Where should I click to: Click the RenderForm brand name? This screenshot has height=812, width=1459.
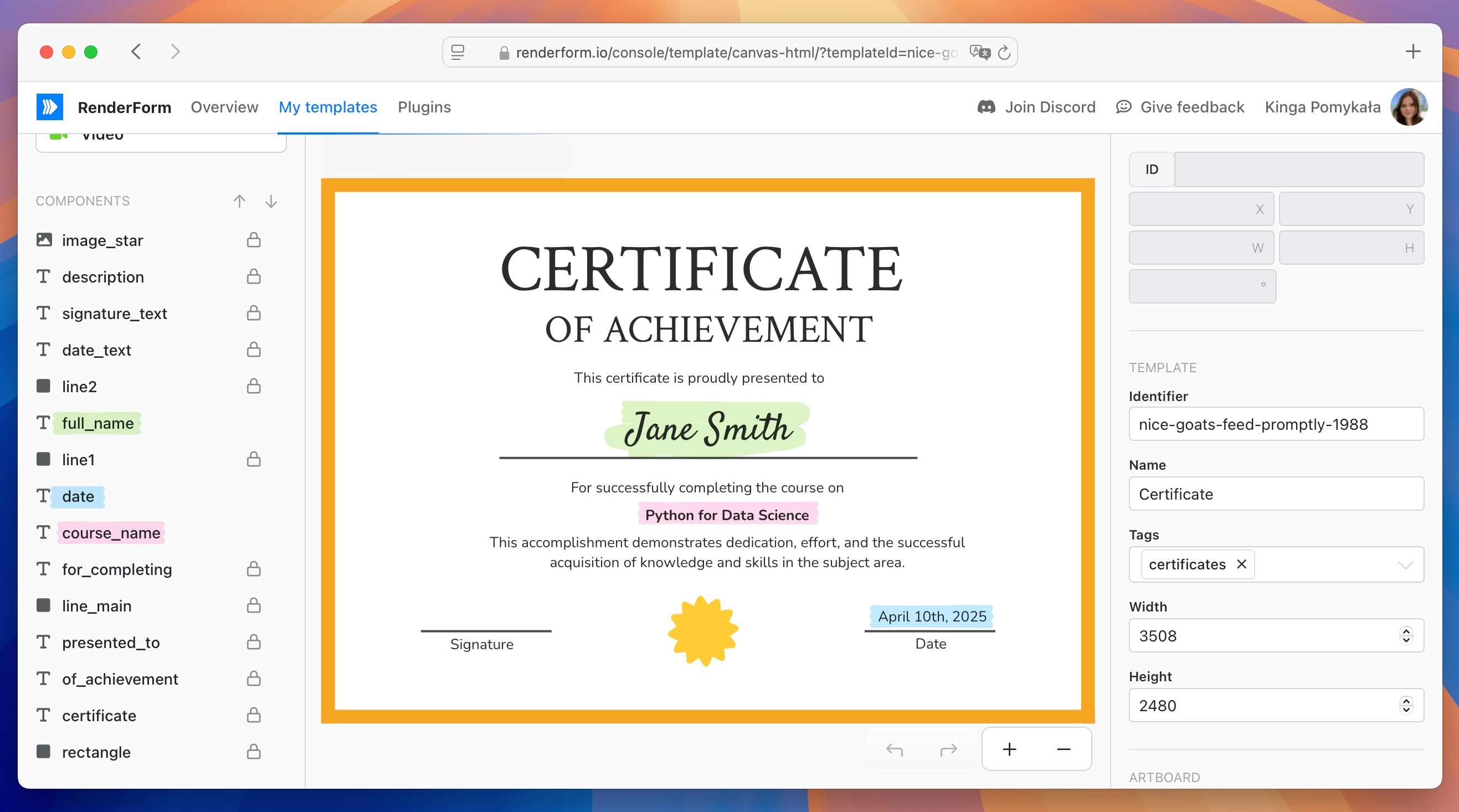124,107
